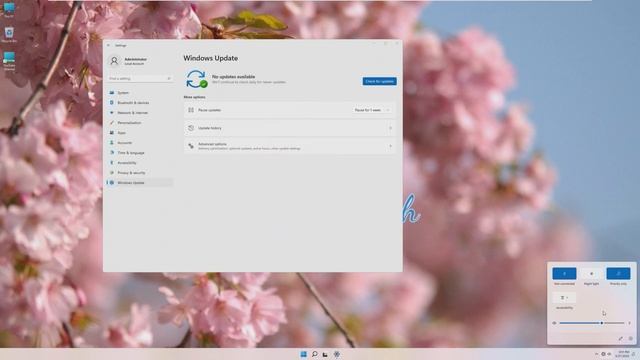Viewport: 640px width, 360px height.
Task: Select This PC desktop icon
Action: [9, 10]
